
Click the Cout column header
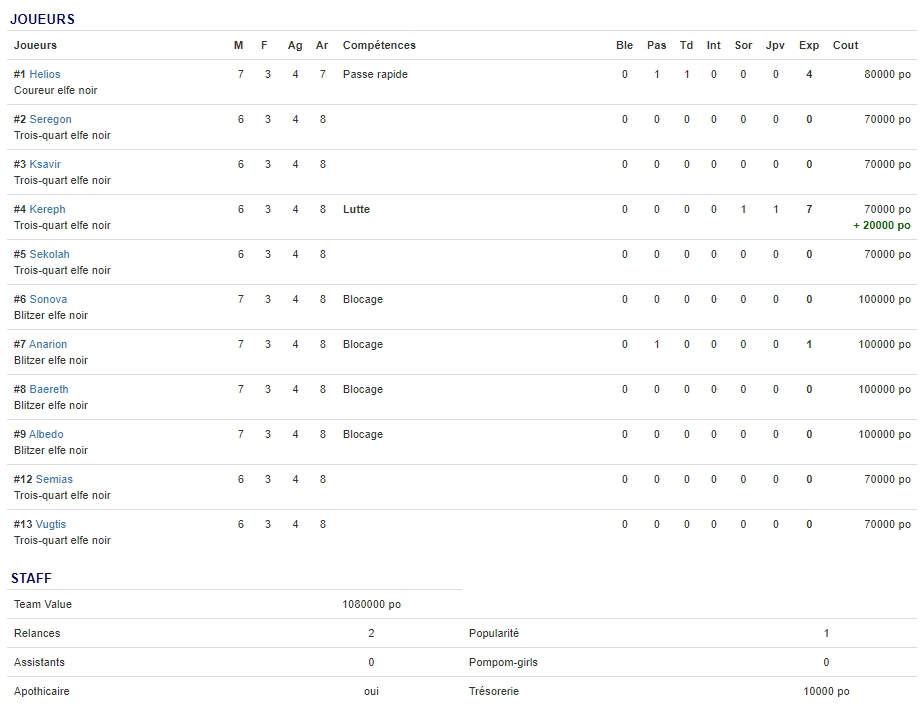coord(845,45)
